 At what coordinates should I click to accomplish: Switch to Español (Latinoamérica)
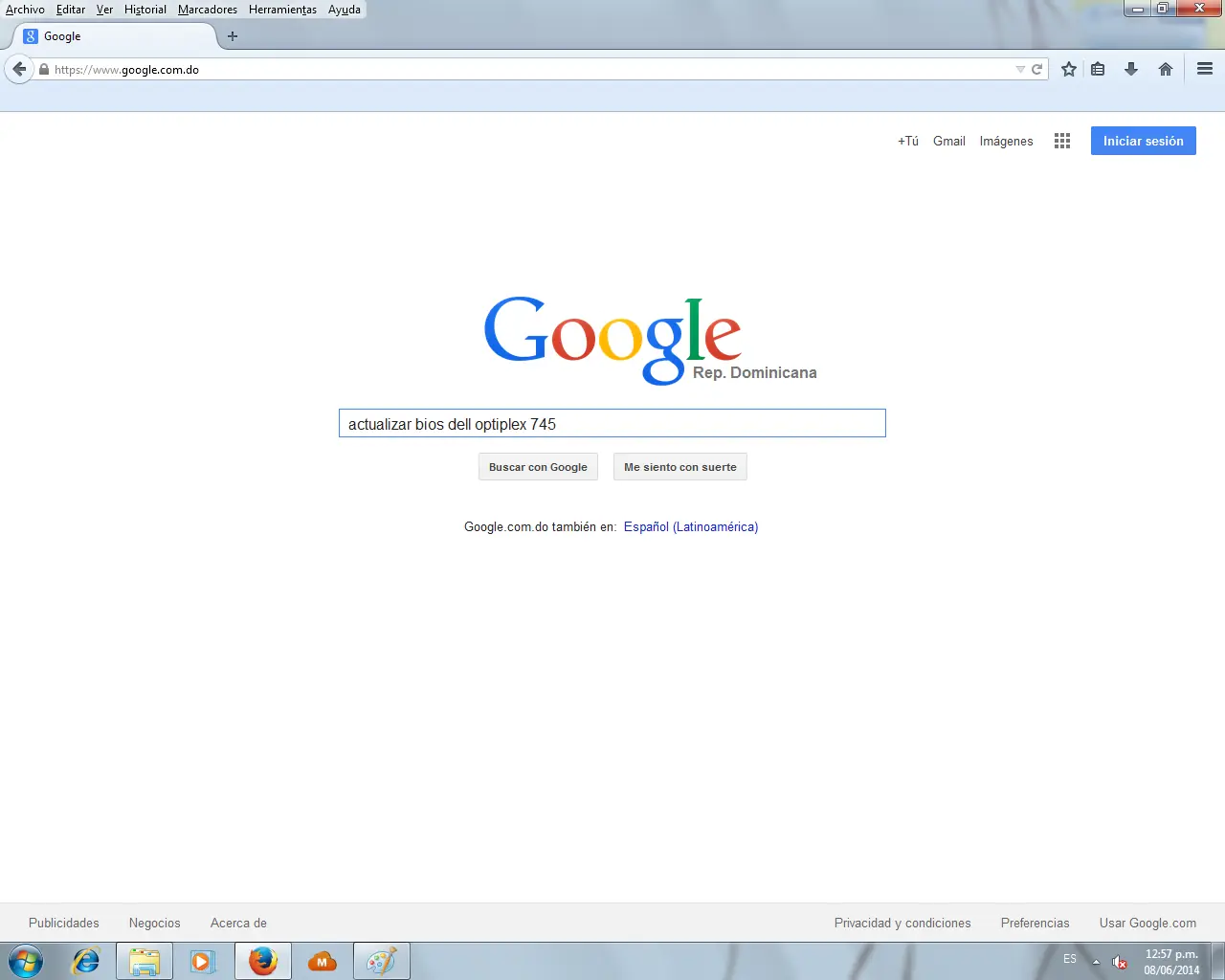click(x=691, y=526)
